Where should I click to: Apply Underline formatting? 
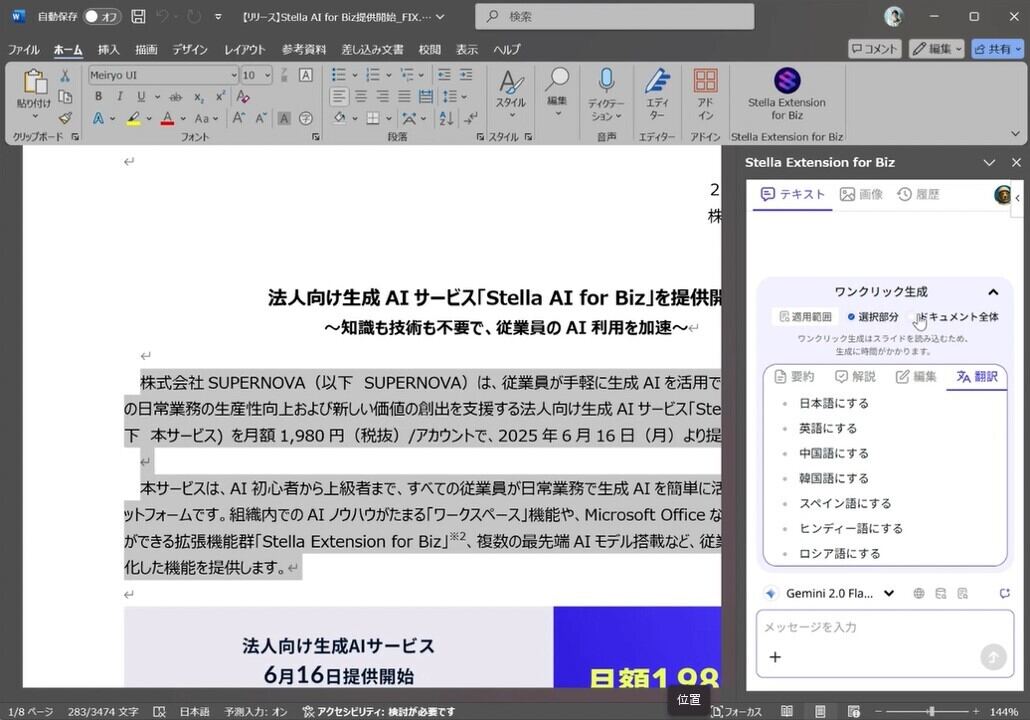click(x=141, y=97)
